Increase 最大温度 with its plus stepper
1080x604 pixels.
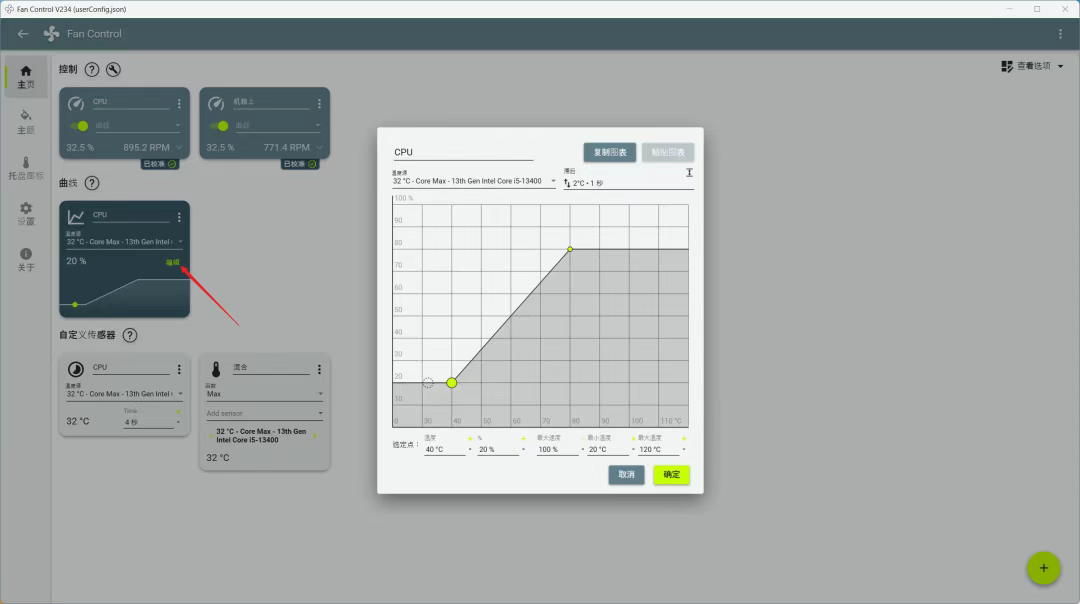click(x=684, y=439)
